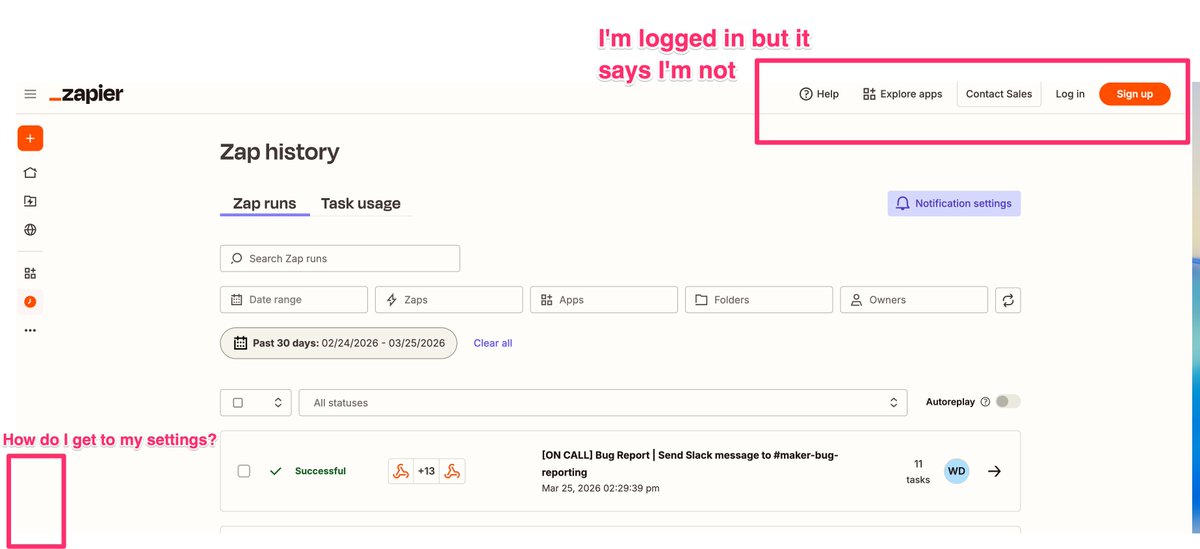Tick the select-all checkbox
The height and width of the screenshot is (549, 1200).
238,403
